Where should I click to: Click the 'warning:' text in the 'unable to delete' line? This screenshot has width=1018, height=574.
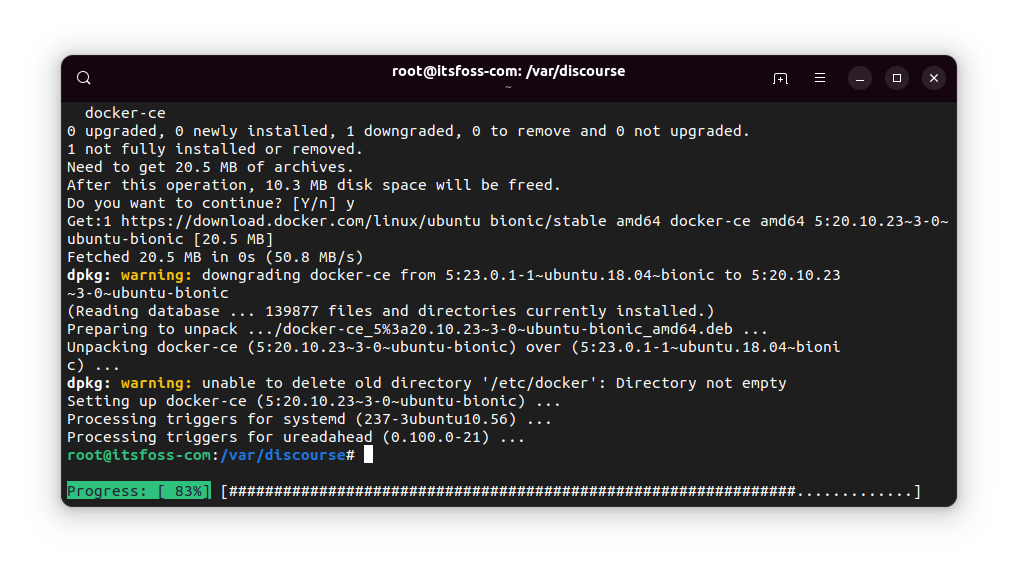[156, 383]
